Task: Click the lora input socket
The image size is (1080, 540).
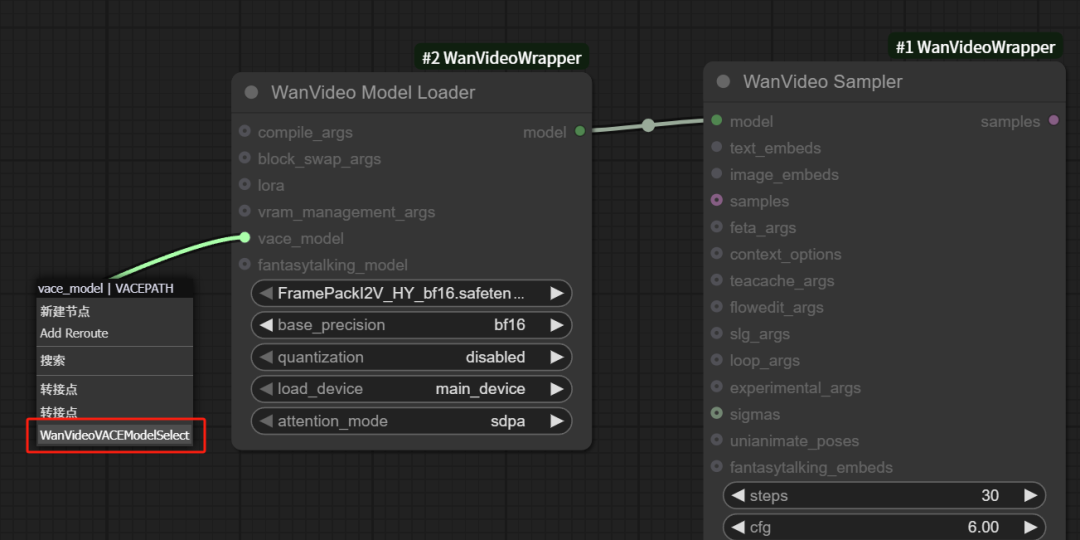Action: [x=245, y=185]
